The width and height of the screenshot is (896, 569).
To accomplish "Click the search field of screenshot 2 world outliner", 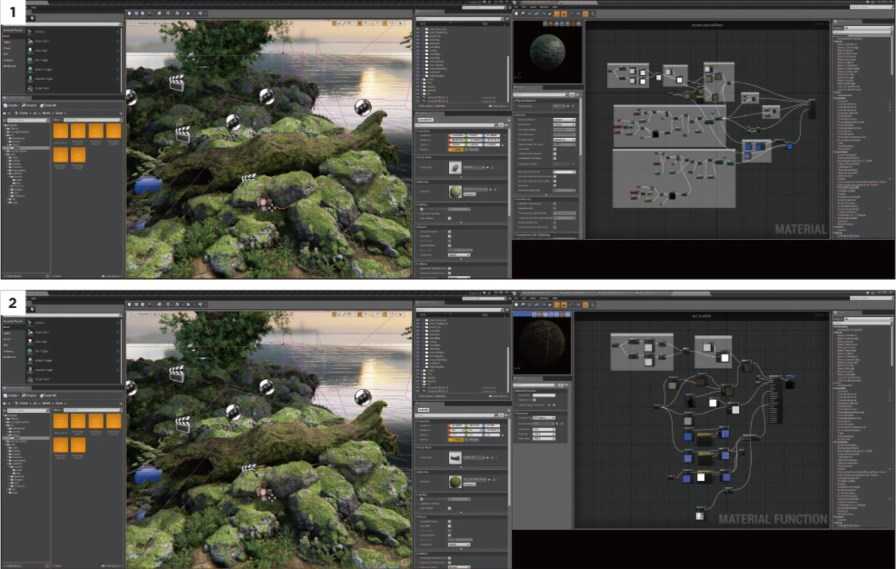I will pos(460,310).
